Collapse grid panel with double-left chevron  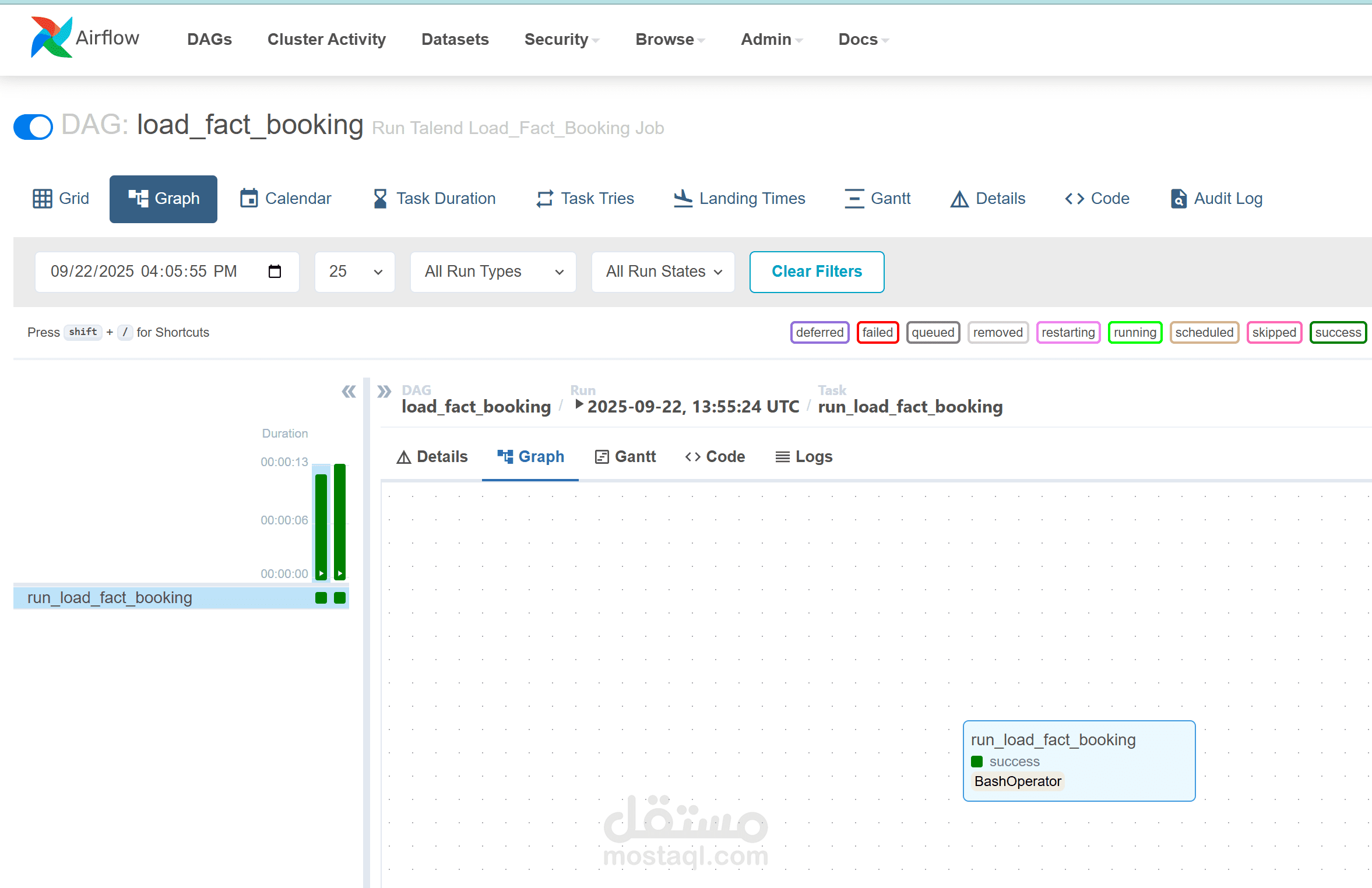pos(349,392)
